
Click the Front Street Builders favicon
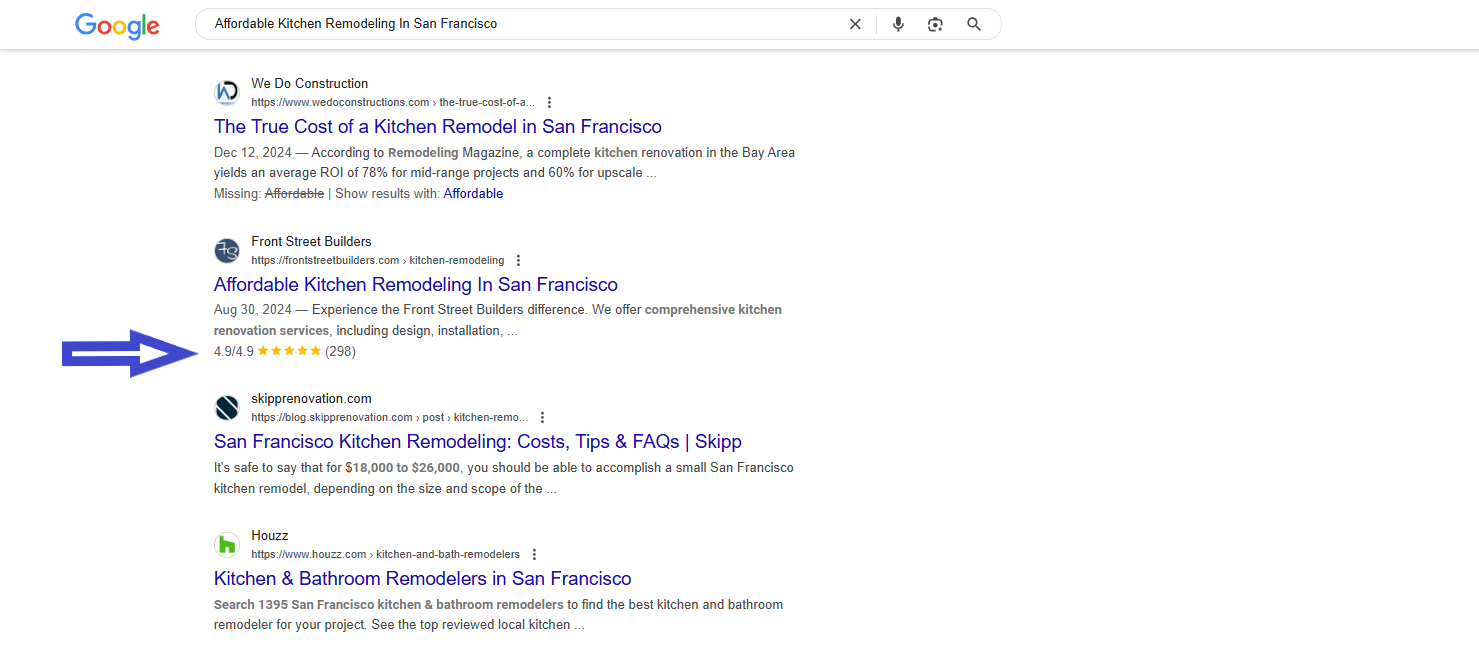(x=227, y=251)
